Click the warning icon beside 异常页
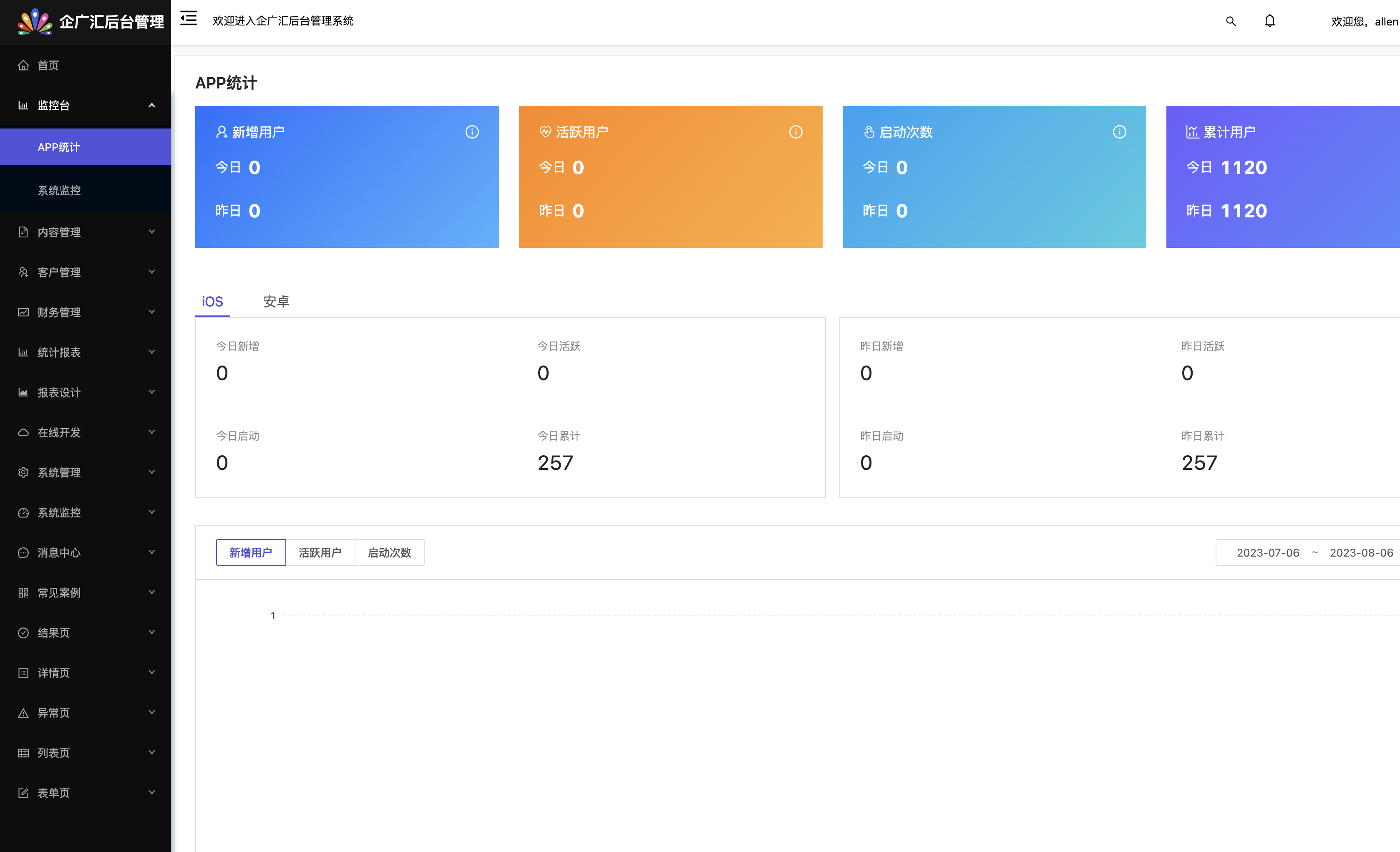Image resolution: width=1400 pixels, height=852 pixels. pos(23,713)
